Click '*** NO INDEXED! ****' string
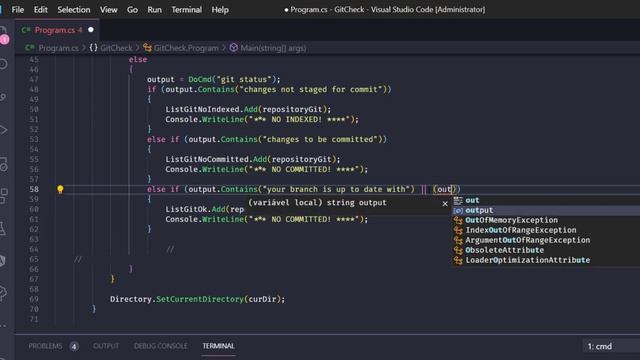 pyautogui.click(x=299, y=119)
